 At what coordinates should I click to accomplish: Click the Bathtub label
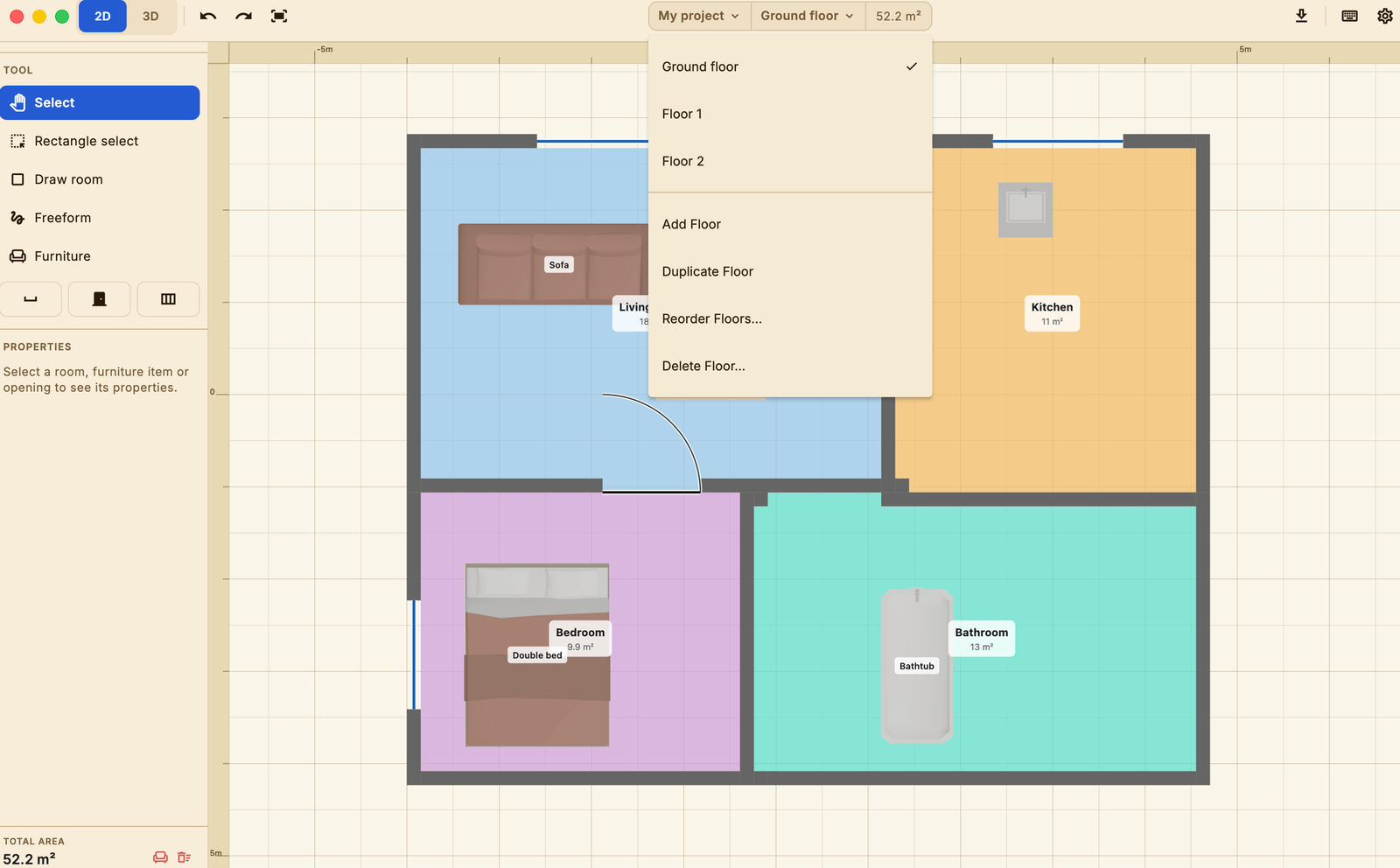click(x=917, y=666)
